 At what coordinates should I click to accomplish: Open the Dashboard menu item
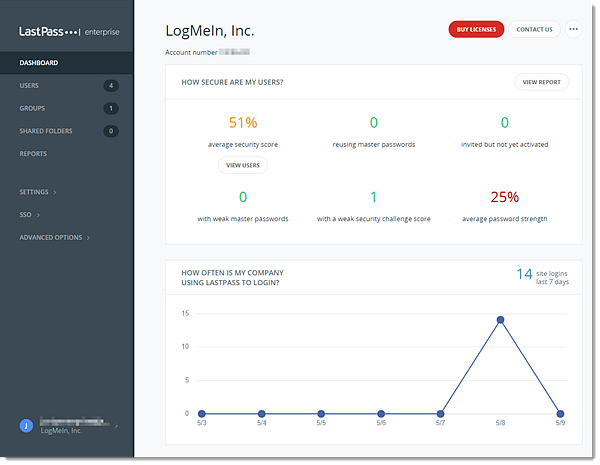click(x=67, y=63)
